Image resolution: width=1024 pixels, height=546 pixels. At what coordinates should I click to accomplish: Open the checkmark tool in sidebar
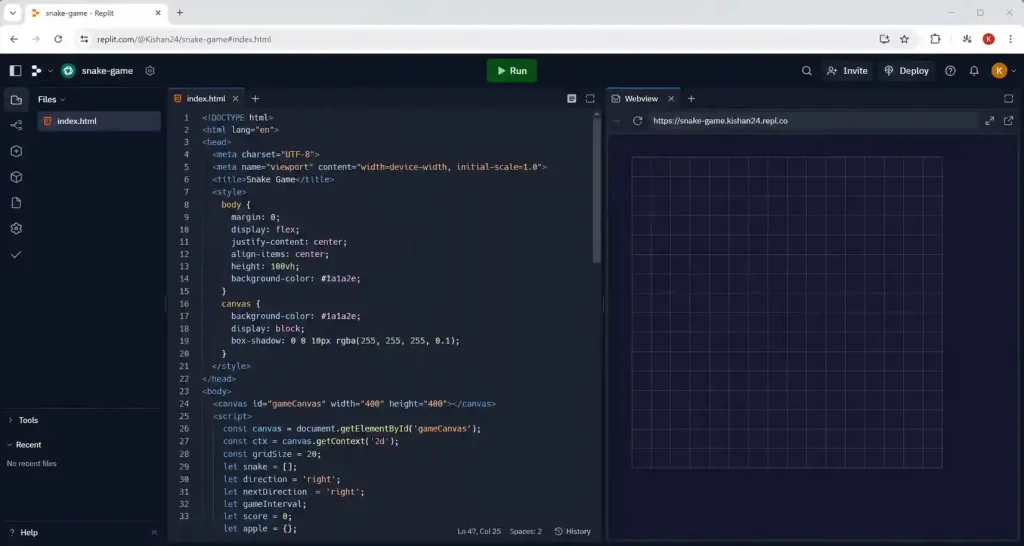click(x=16, y=255)
